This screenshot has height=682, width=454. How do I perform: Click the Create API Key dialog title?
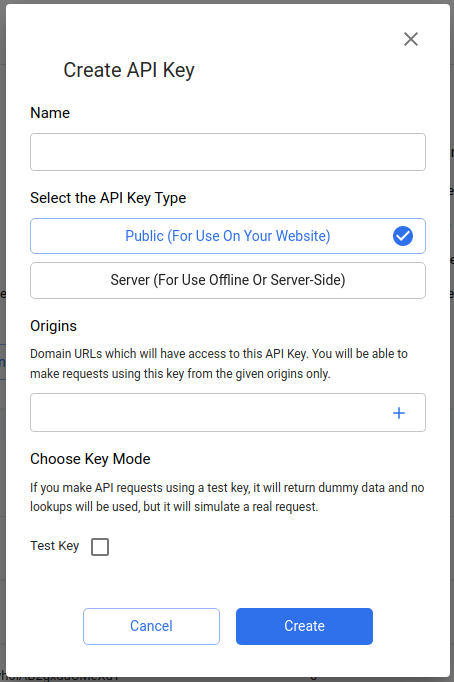pyautogui.click(x=129, y=70)
